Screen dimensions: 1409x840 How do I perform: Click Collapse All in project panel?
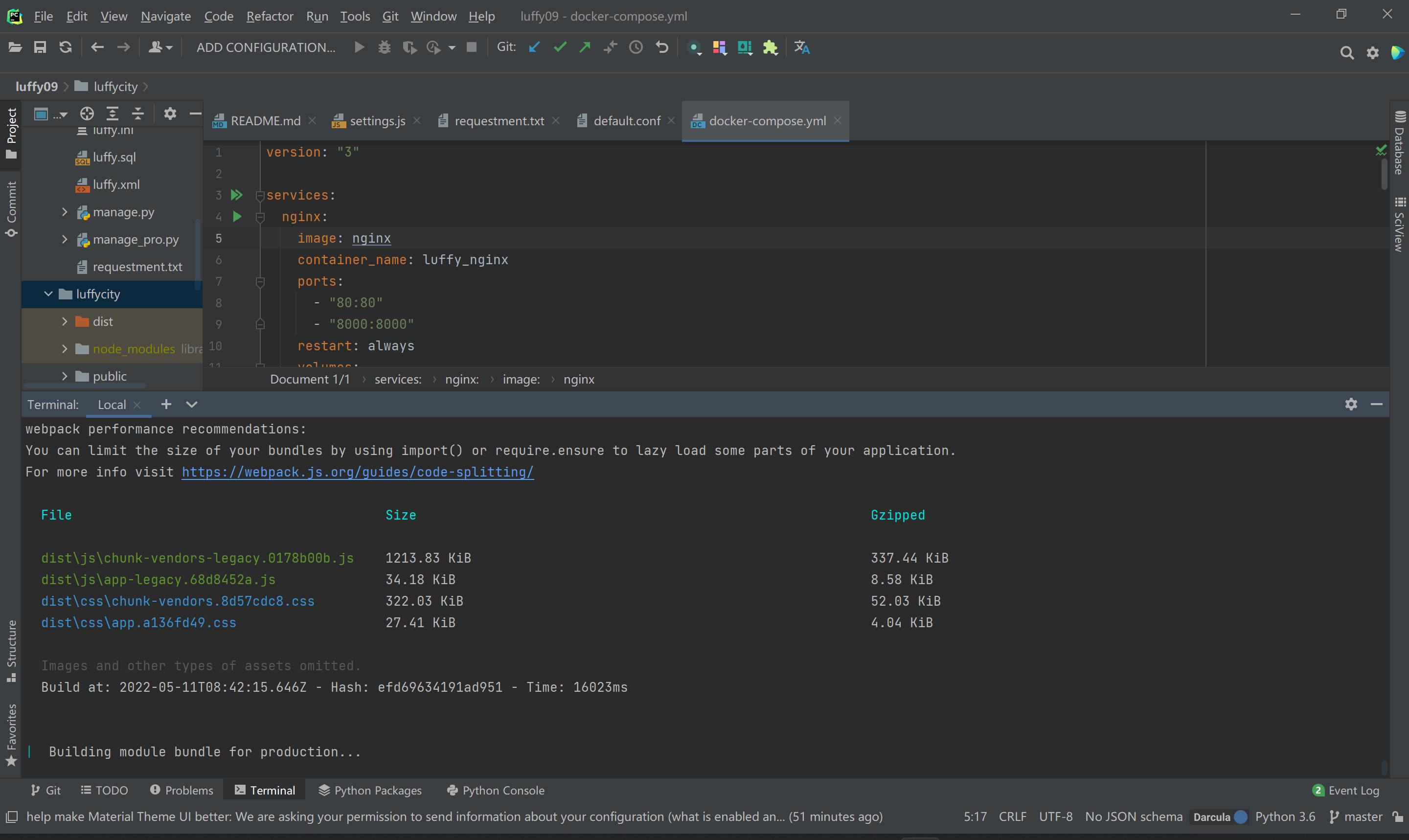pos(138,114)
